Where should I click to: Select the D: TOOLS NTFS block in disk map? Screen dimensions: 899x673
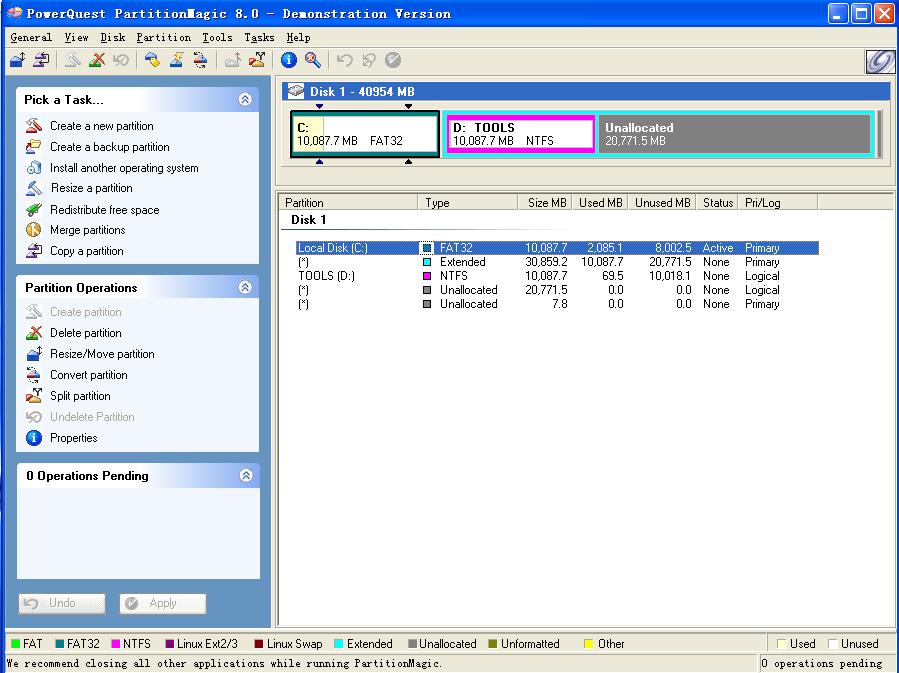tap(521, 134)
